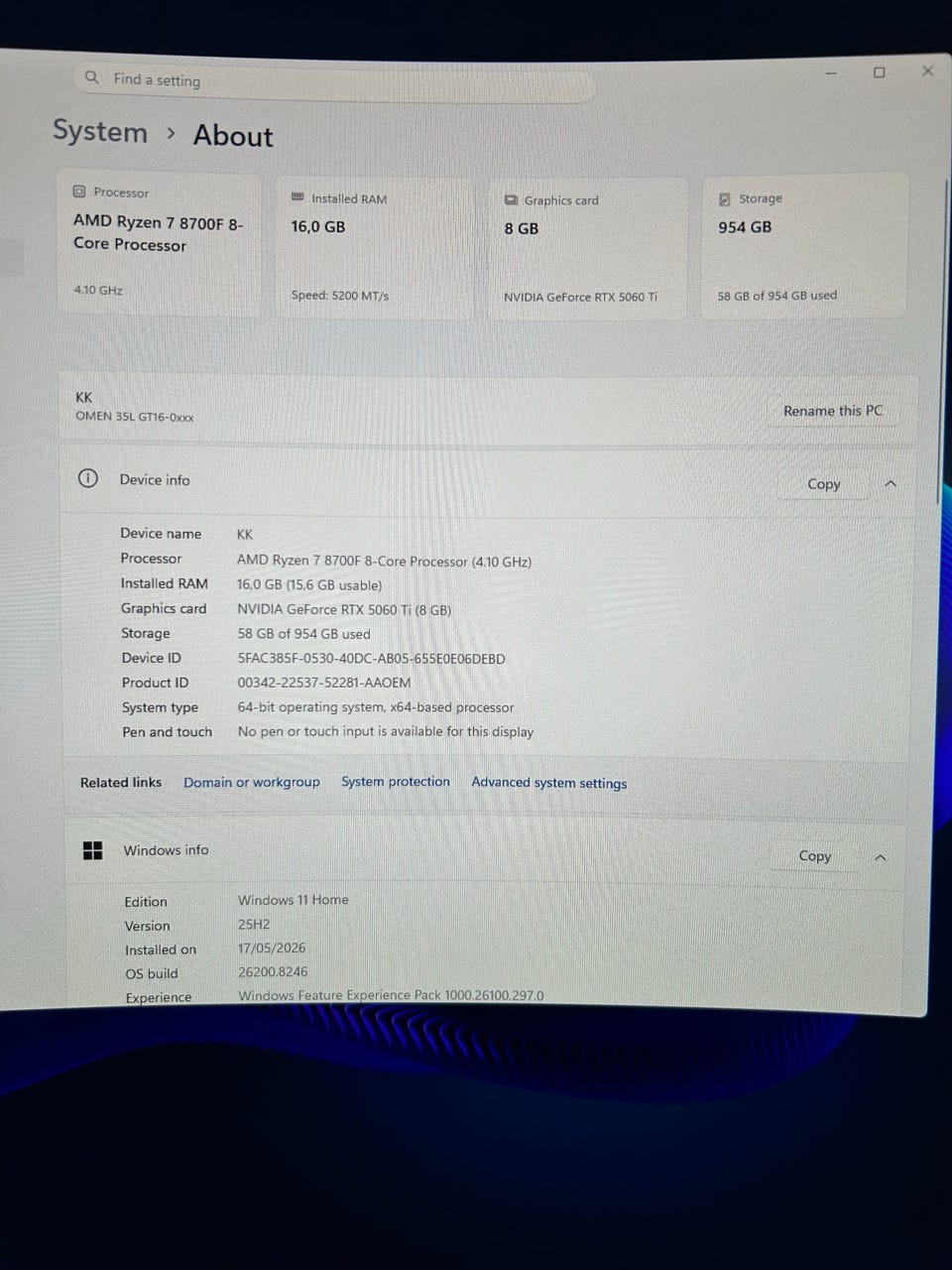Click the OS build 26200.8246 value
952x1270 pixels.
pyautogui.click(x=273, y=971)
